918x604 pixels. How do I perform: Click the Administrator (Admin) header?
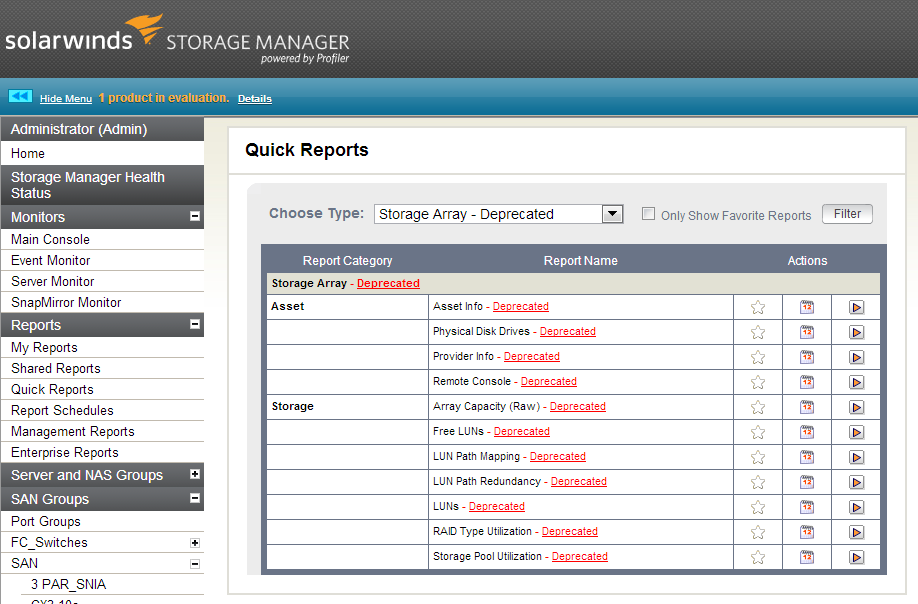point(102,129)
